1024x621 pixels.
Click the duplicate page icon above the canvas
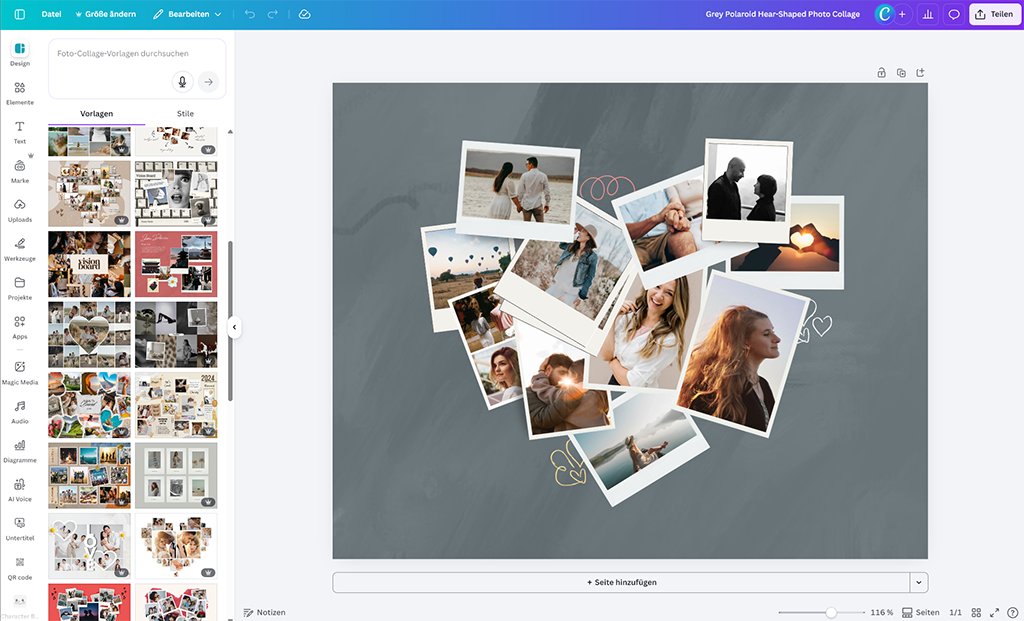tap(901, 72)
